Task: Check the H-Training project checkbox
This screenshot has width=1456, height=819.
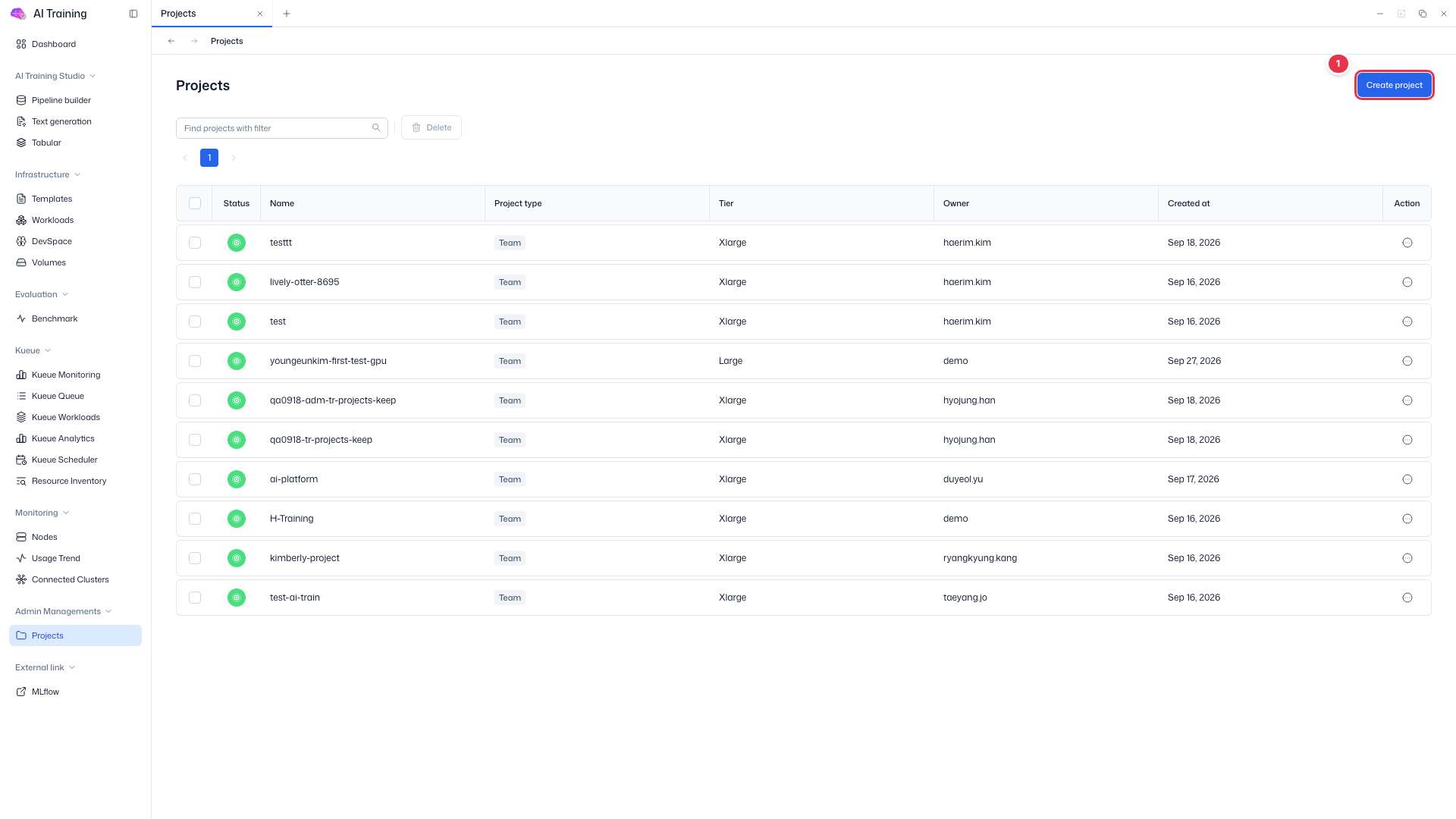Action: click(x=195, y=519)
